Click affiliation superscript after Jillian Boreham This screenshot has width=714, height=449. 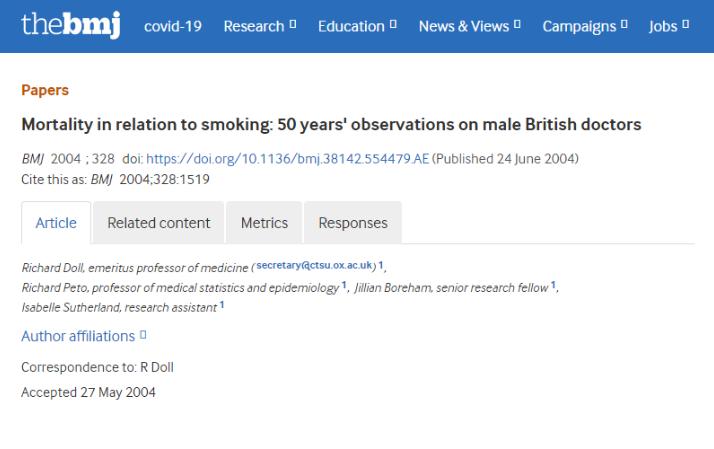point(553,286)
